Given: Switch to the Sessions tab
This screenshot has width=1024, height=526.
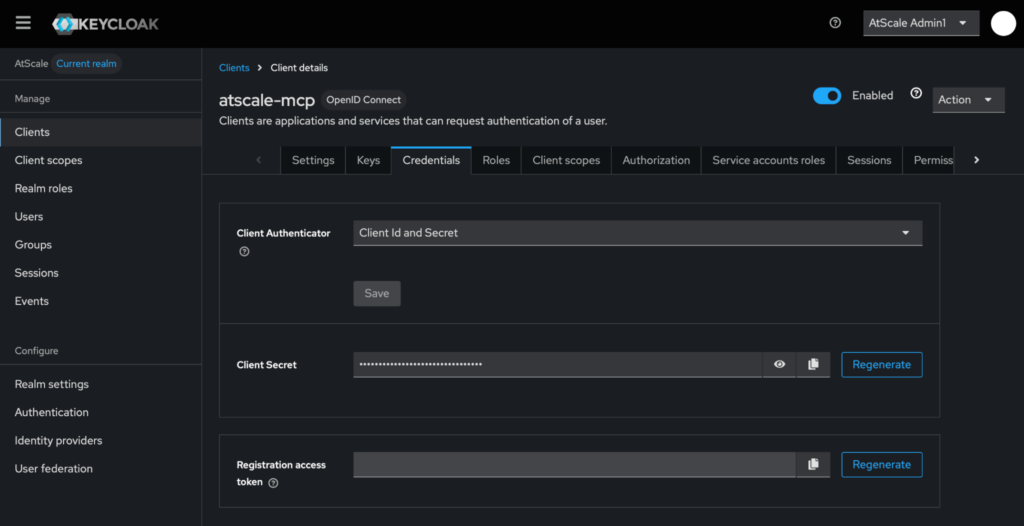Looking at the screenshot, I should click(869, 160).
